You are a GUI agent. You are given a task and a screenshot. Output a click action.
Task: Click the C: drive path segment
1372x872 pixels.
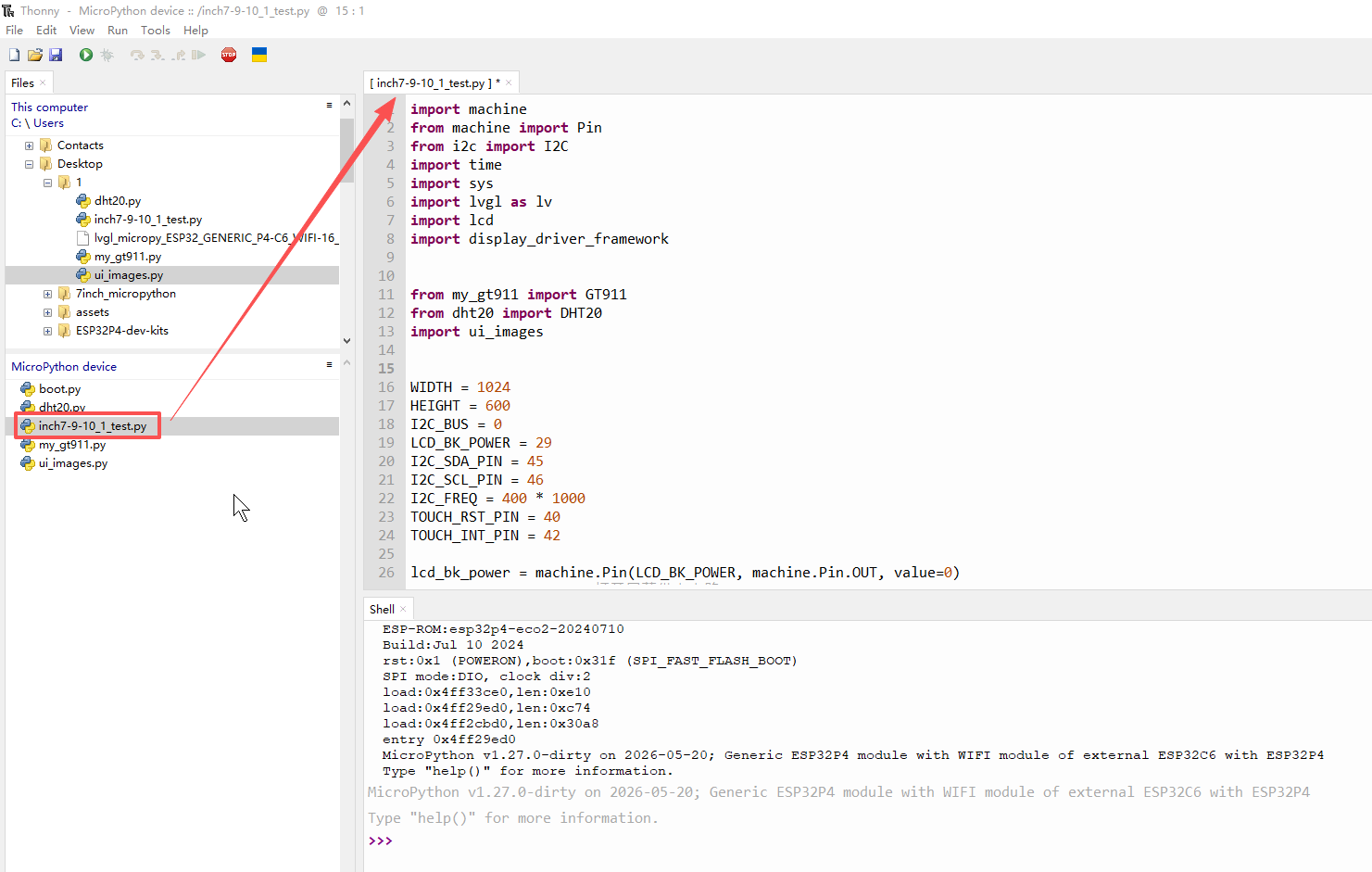[x=16, y=123]
